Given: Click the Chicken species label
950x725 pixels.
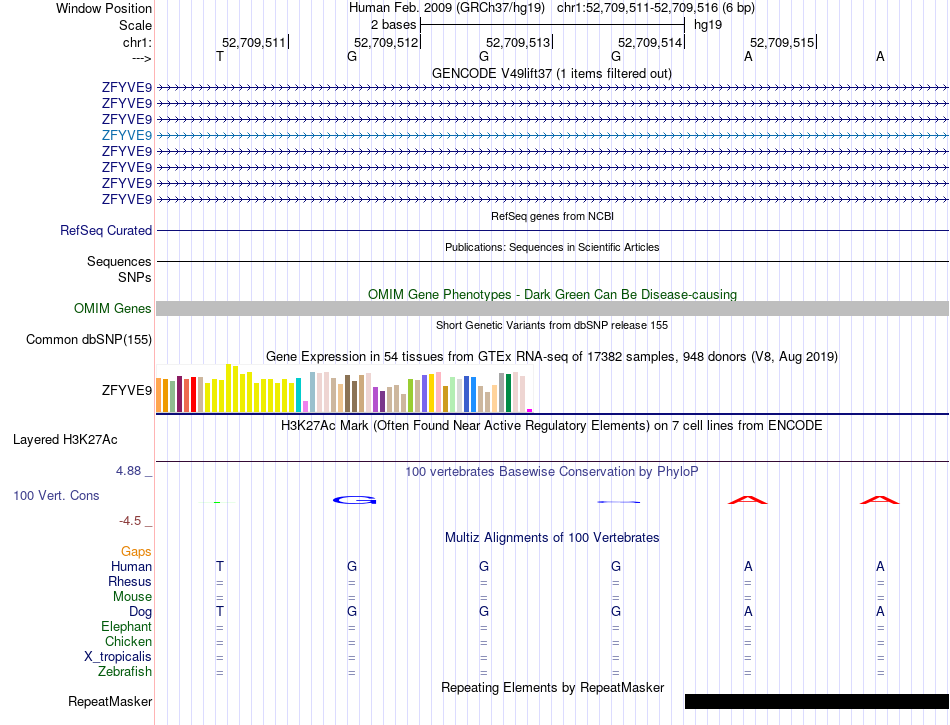Looking at the screenshot, I should pos(128,641).
